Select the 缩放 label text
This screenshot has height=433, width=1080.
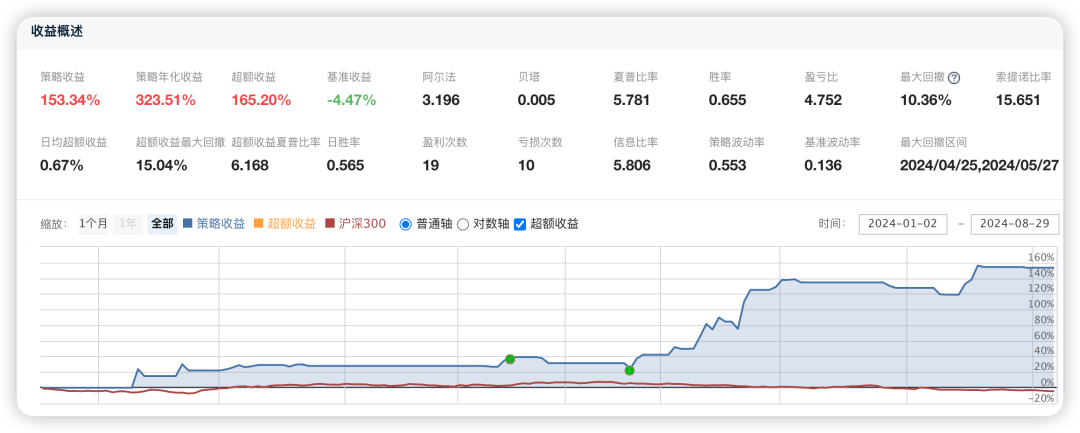[x=53, y=224]
